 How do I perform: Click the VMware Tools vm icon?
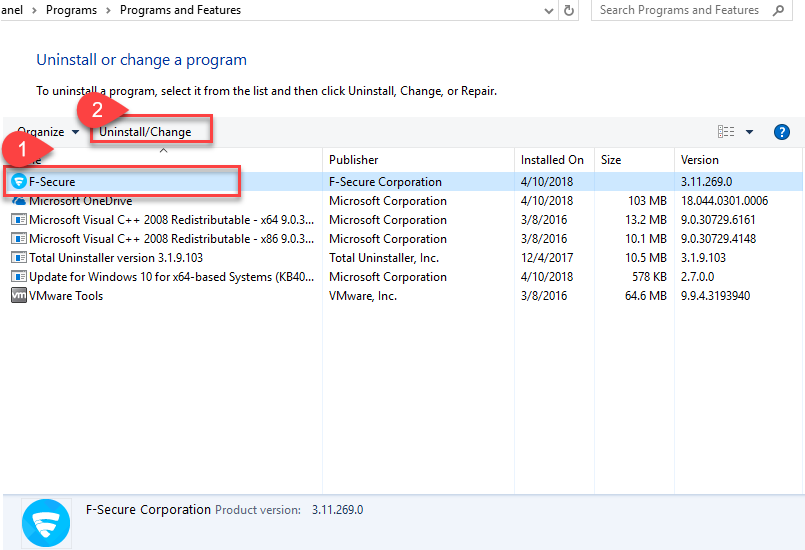[19, 296]
